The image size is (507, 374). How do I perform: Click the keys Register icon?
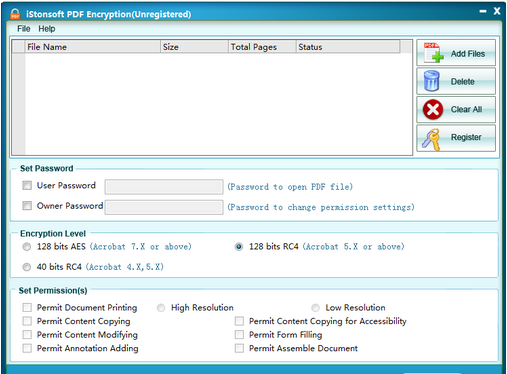431,139
